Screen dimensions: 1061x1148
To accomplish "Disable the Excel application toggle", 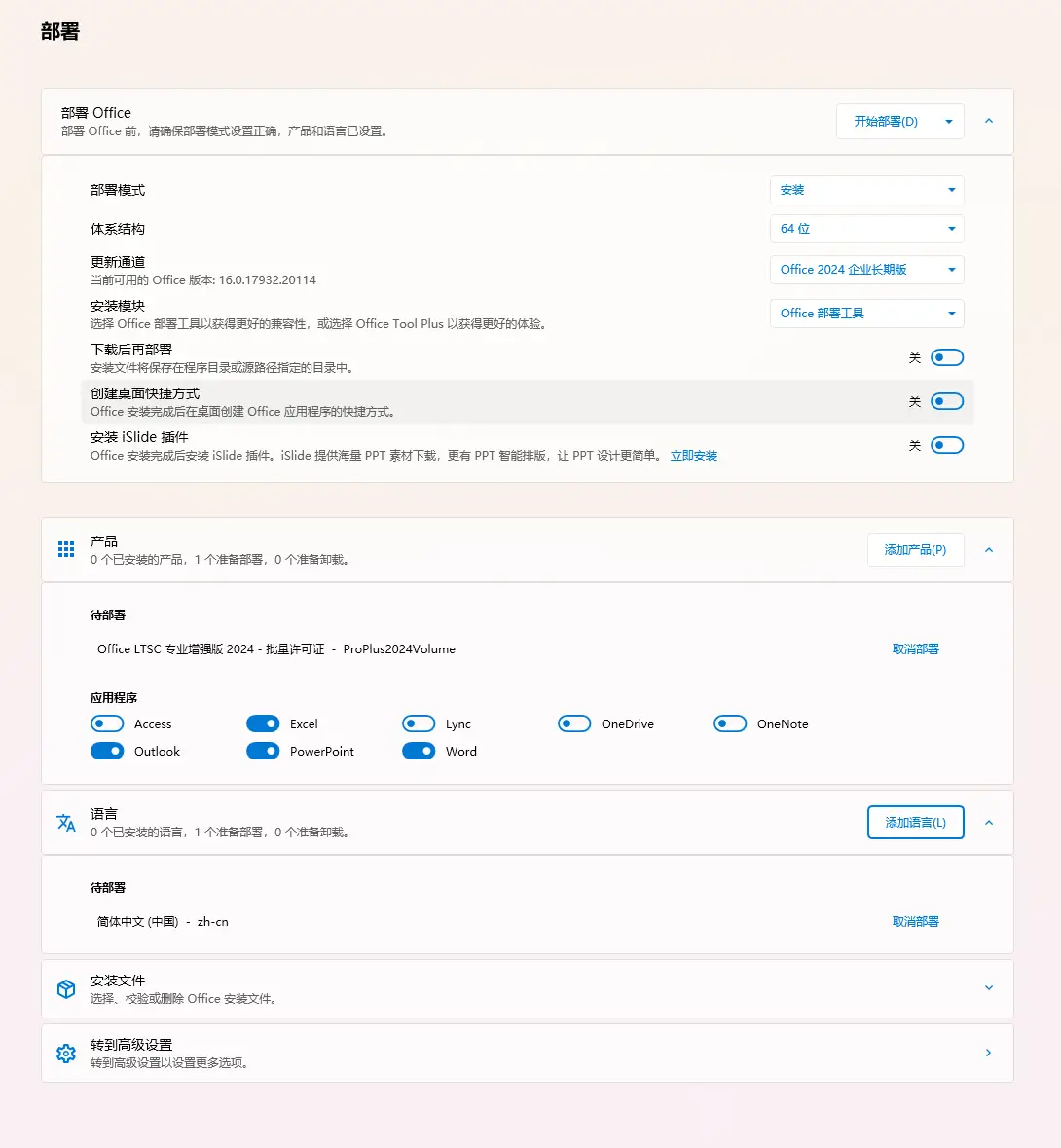I will pyautogui.click(x=263, y=723).
